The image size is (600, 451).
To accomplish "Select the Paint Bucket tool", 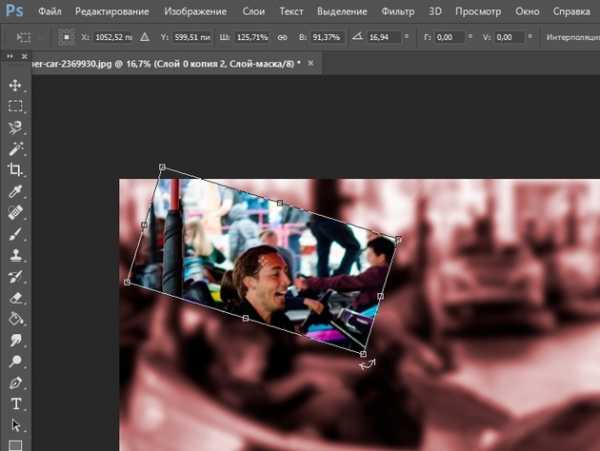I will [15, 318].
